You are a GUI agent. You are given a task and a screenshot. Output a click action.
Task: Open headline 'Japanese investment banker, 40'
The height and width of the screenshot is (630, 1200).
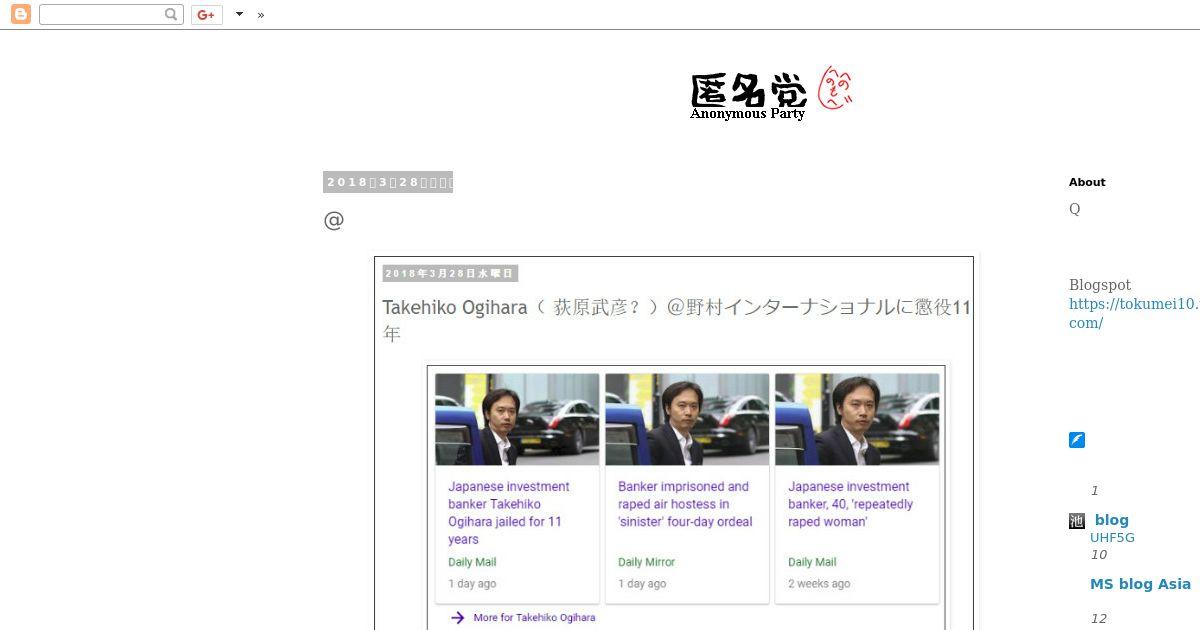coord(850,504)
